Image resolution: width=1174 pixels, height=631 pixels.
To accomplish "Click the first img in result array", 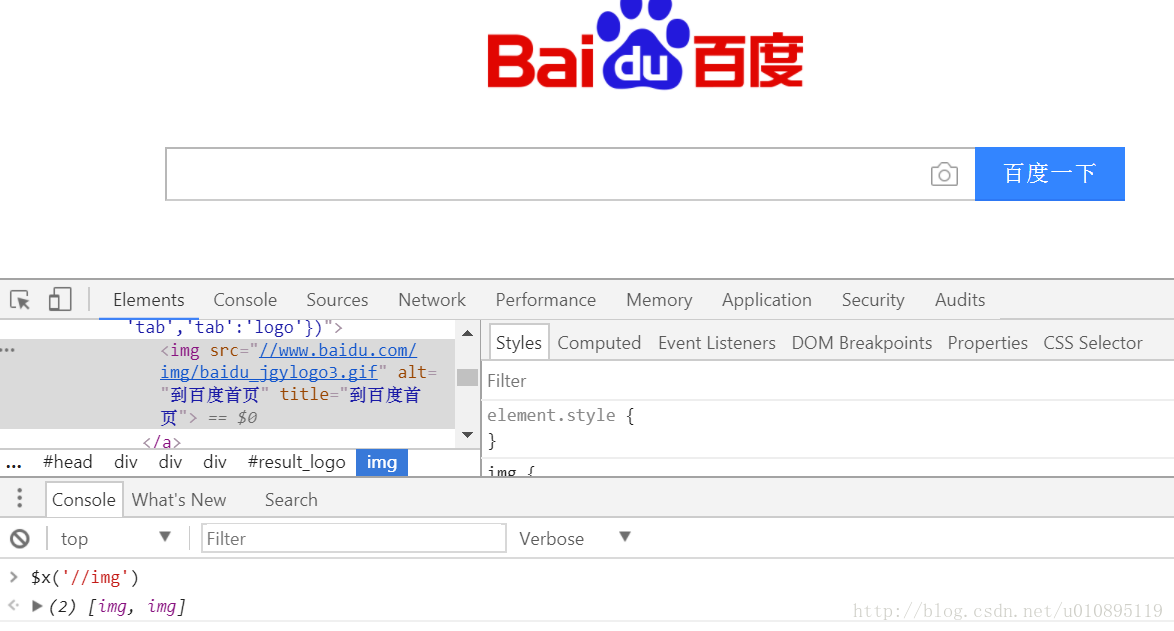I will pyautogui.click(x=112, y=606).
